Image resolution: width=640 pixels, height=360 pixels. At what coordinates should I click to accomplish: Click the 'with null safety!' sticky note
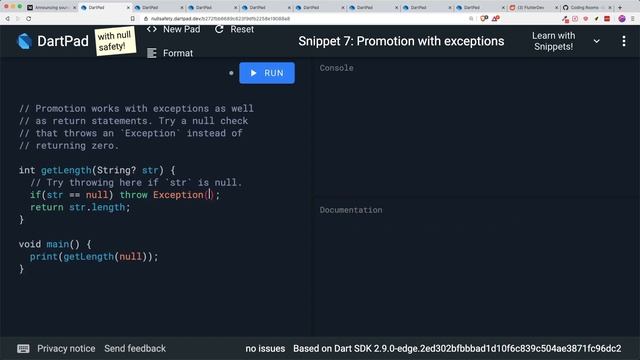click(x=115, y=41)
